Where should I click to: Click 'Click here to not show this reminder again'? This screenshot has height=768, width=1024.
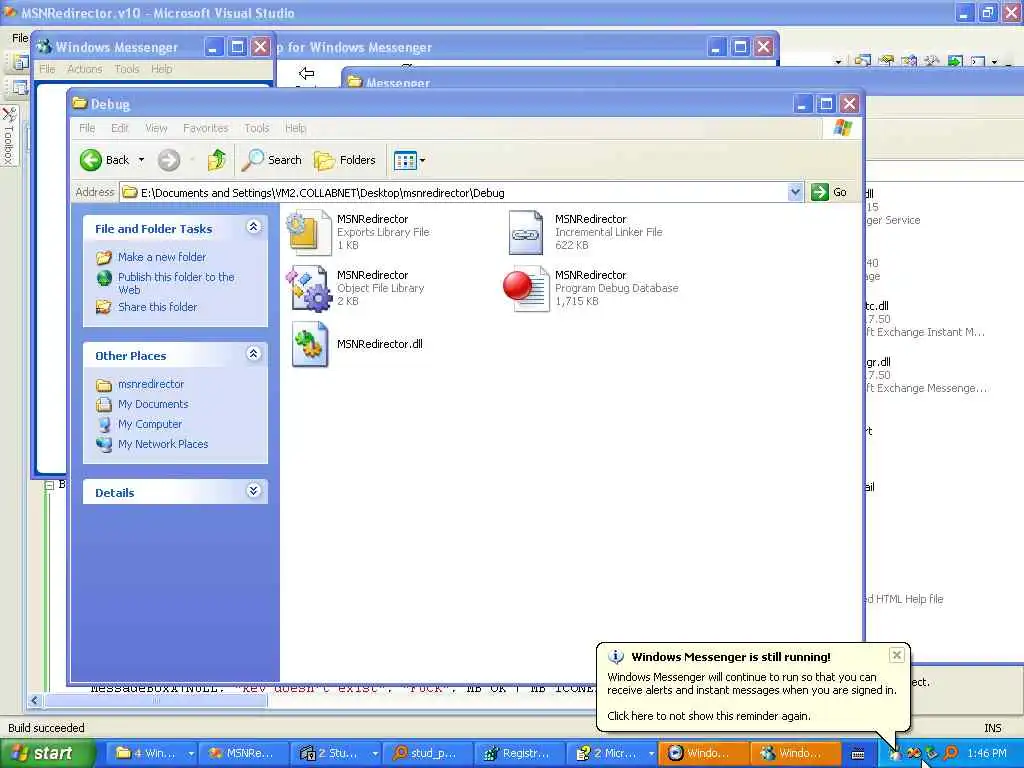click(x=709, y=716)
